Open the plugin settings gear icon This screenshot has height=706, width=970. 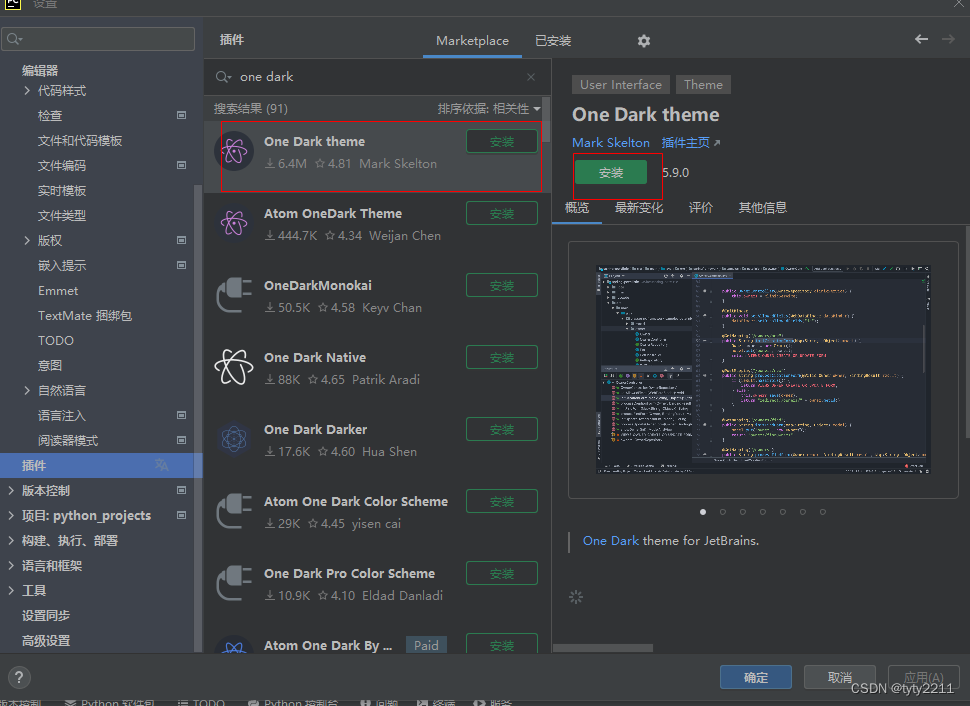click(643, 41)
